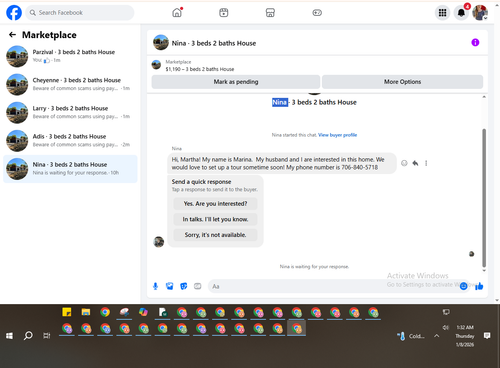The height and width of the screenshot is (368, 500).
Task: Send quick response Yes. Are you interested?
Action: click(215, 204)
